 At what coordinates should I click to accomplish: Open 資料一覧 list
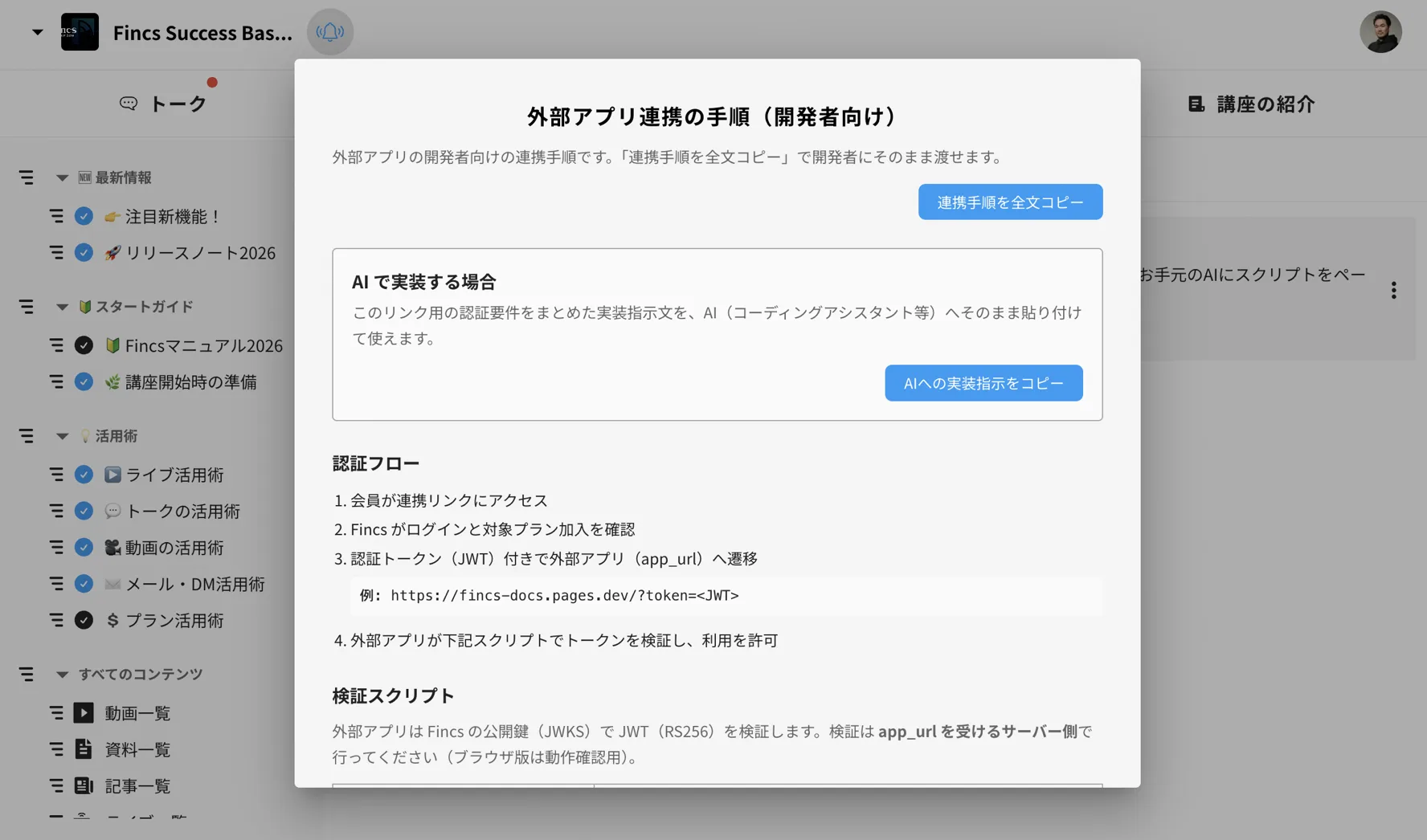(x=137, y=749)
